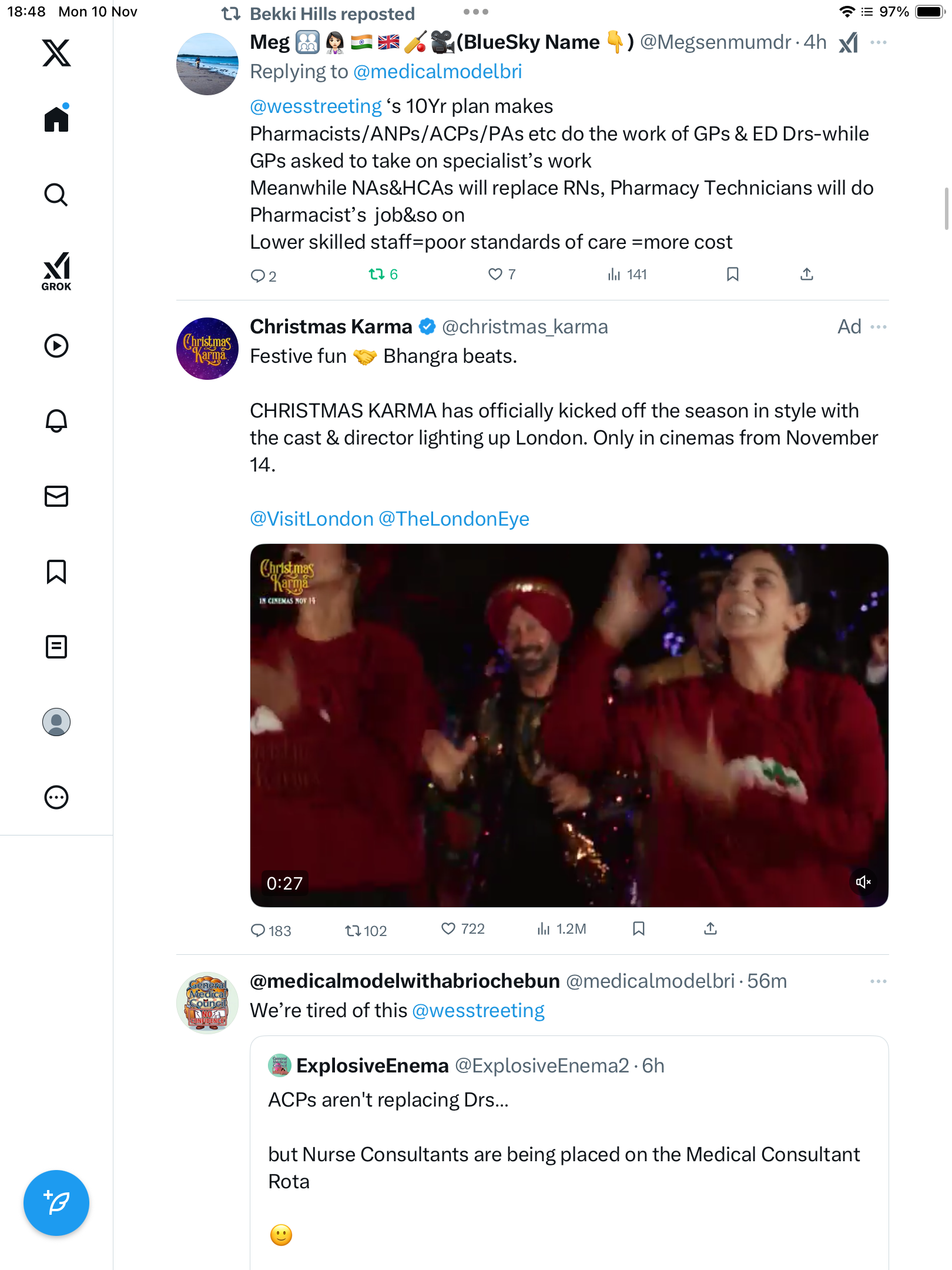
Task: Play the Christmas Karma video
Action: (569, 724)
